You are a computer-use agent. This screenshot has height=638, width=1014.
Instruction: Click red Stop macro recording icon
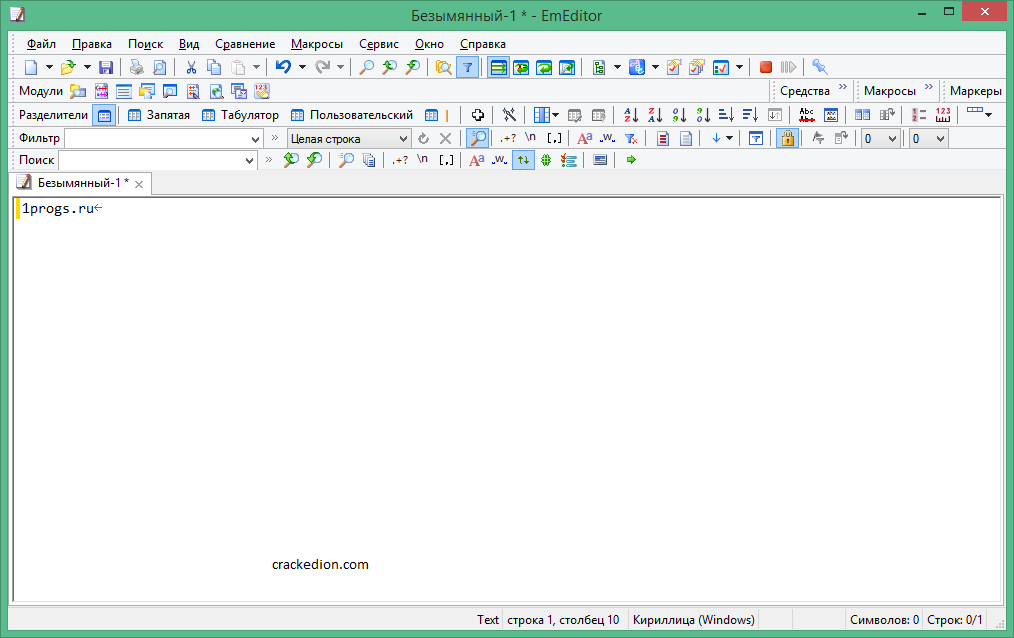coord(766,67)
